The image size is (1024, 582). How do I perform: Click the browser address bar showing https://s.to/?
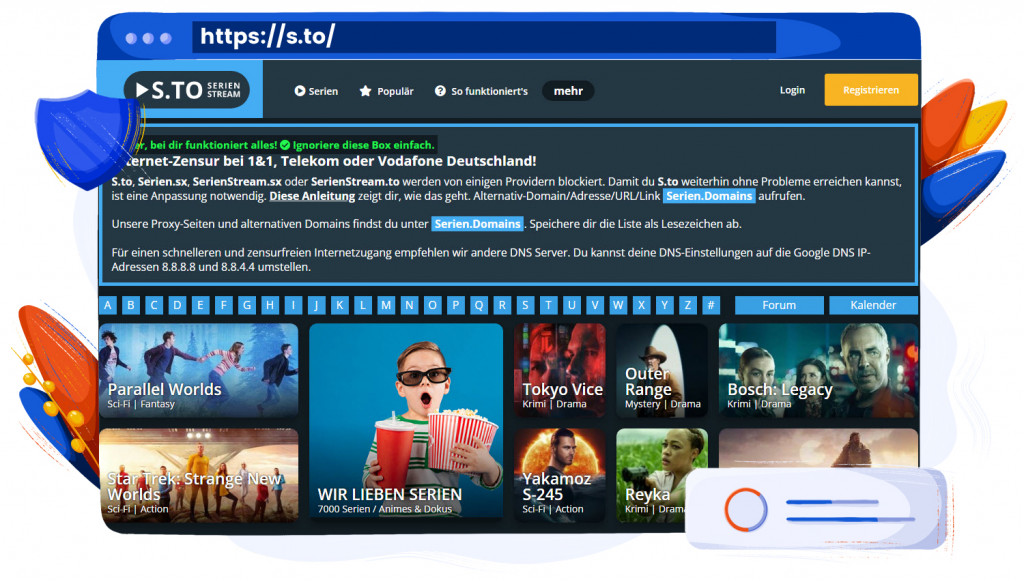(484, 37)
